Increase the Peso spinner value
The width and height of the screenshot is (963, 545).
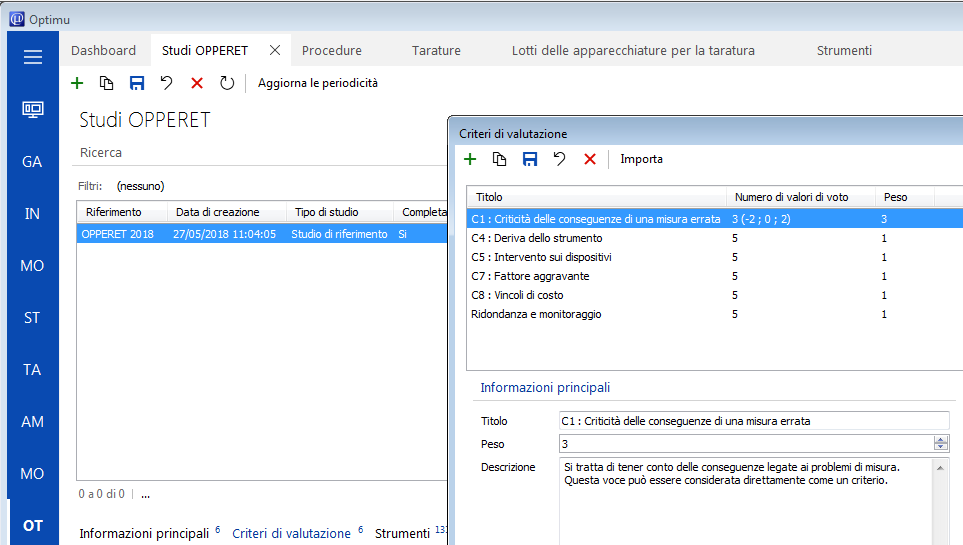(x=941, y=439)
